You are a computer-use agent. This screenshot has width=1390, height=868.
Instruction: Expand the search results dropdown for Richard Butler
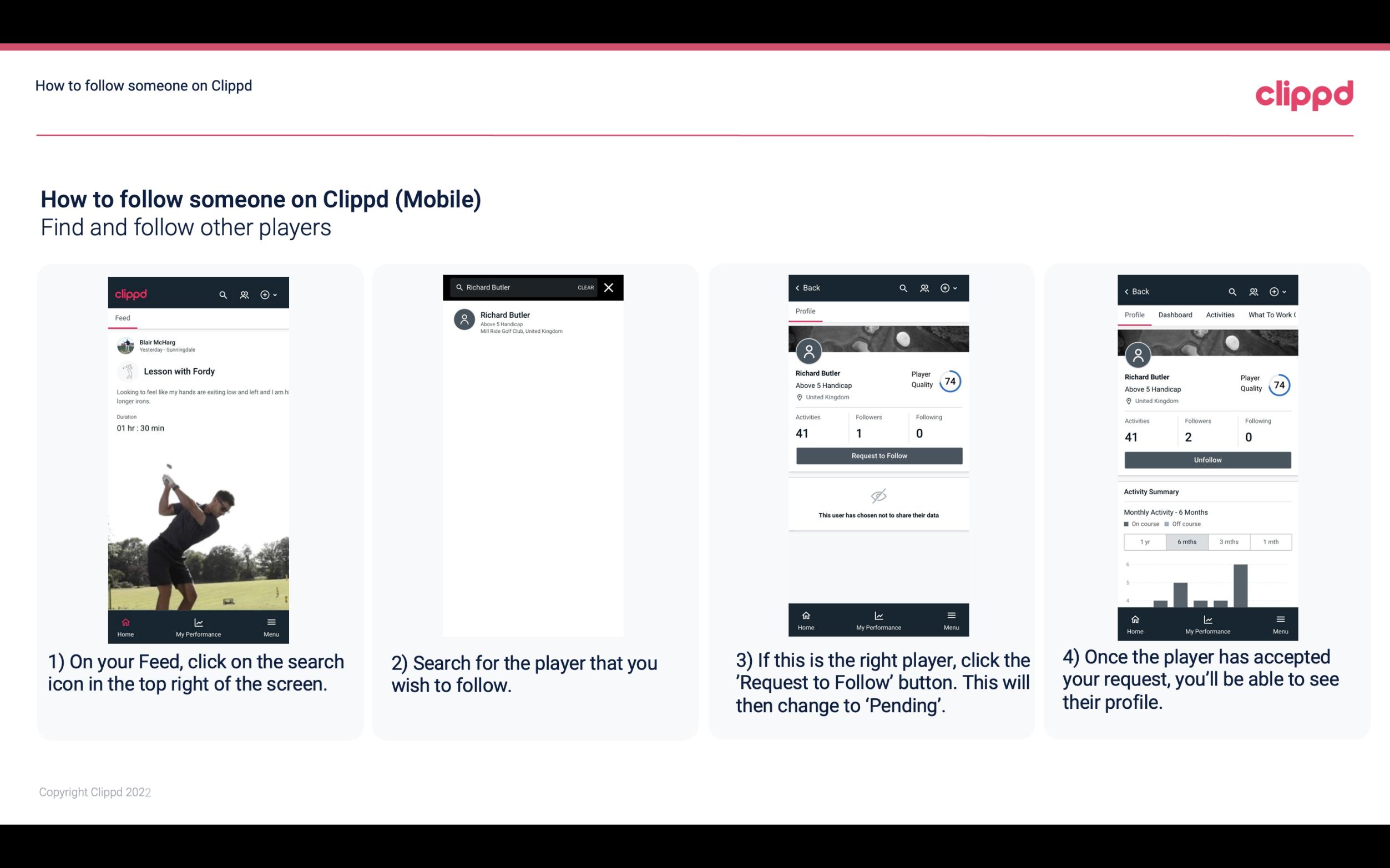[535, 321]
